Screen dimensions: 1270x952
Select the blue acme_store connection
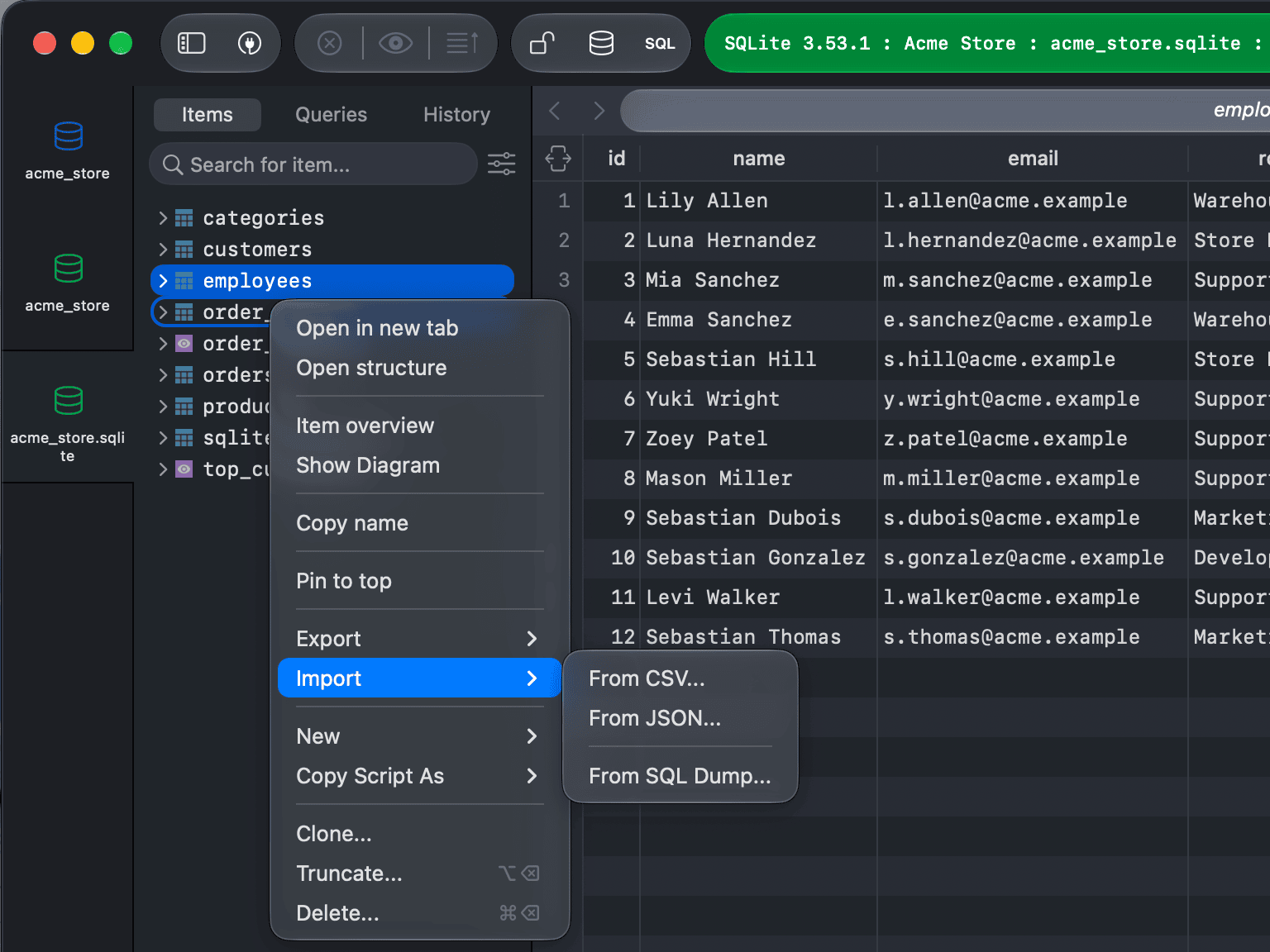pyautogui.click(x=68, y=151)
